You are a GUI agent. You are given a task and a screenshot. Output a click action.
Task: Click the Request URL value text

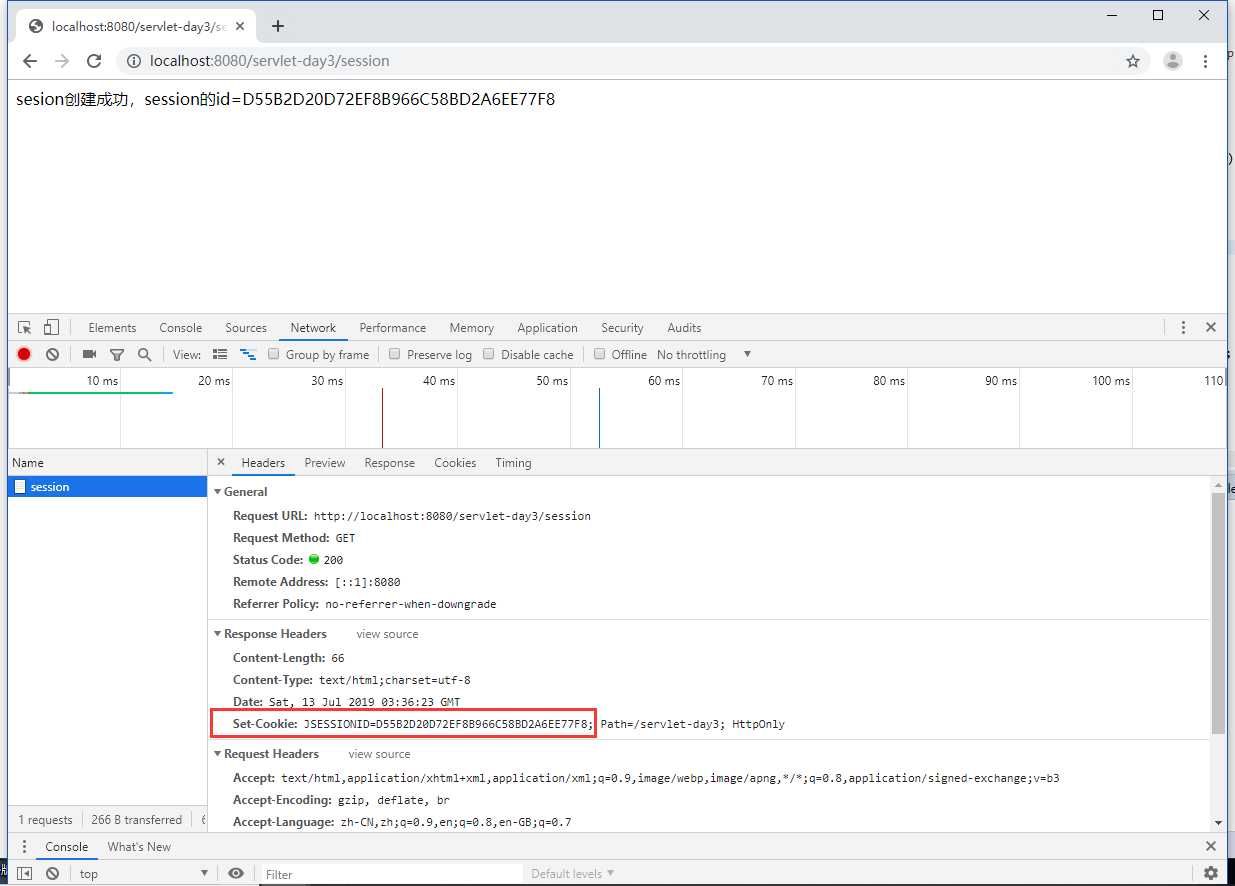(x=452, y=516)
